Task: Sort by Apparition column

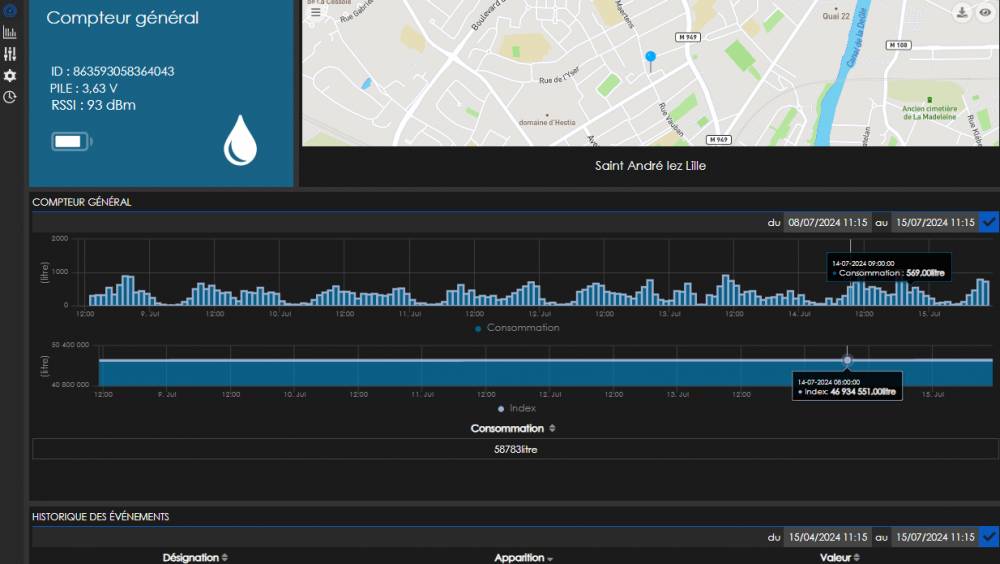Action: 523,558
